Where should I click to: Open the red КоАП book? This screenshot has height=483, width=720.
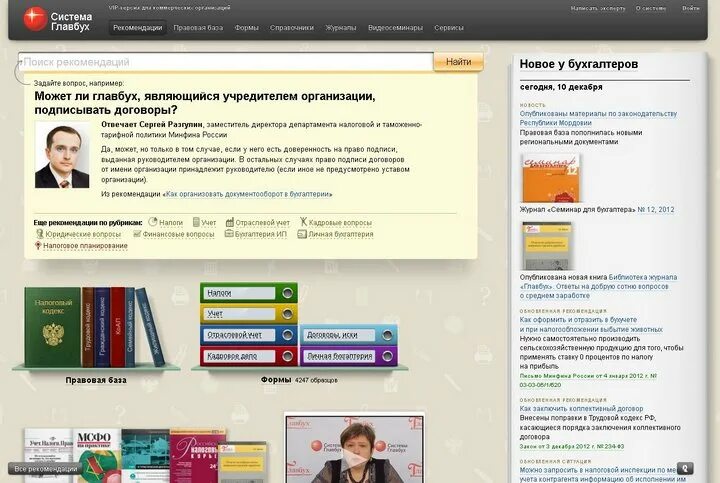tap(118, 327)
